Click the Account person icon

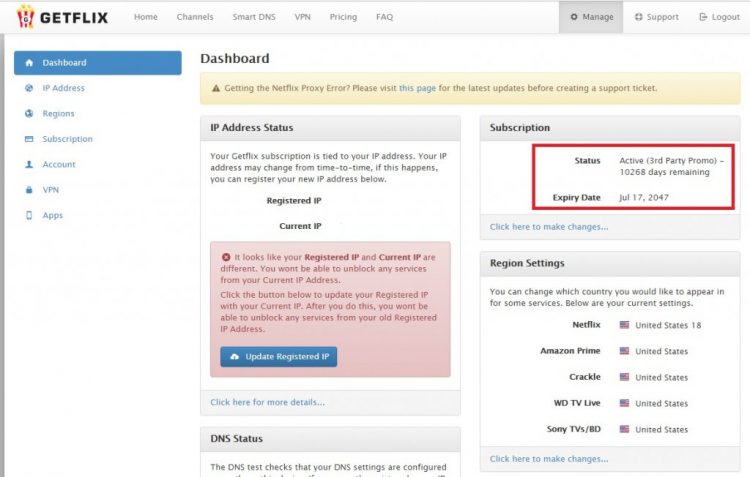click(x=29, y=164)
